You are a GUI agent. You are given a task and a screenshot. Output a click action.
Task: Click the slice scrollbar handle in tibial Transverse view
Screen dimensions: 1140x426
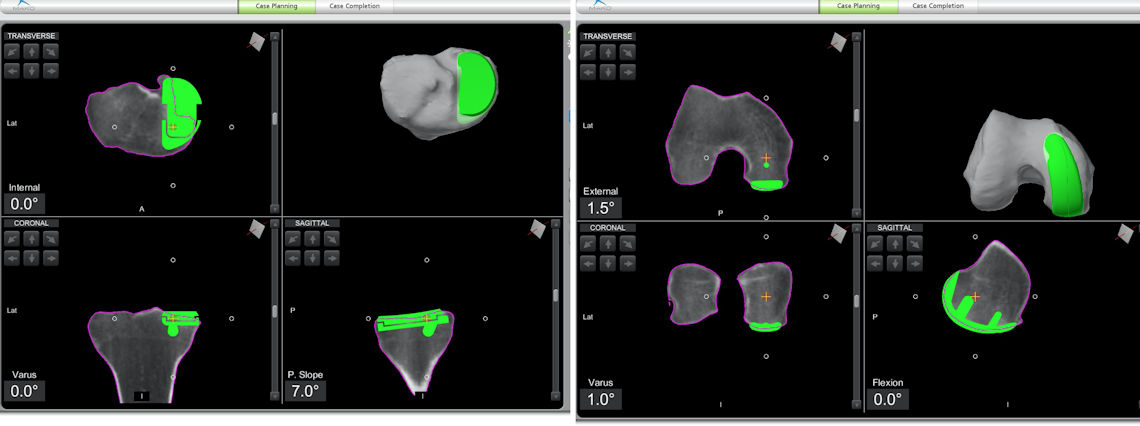(x=275, y=118)
